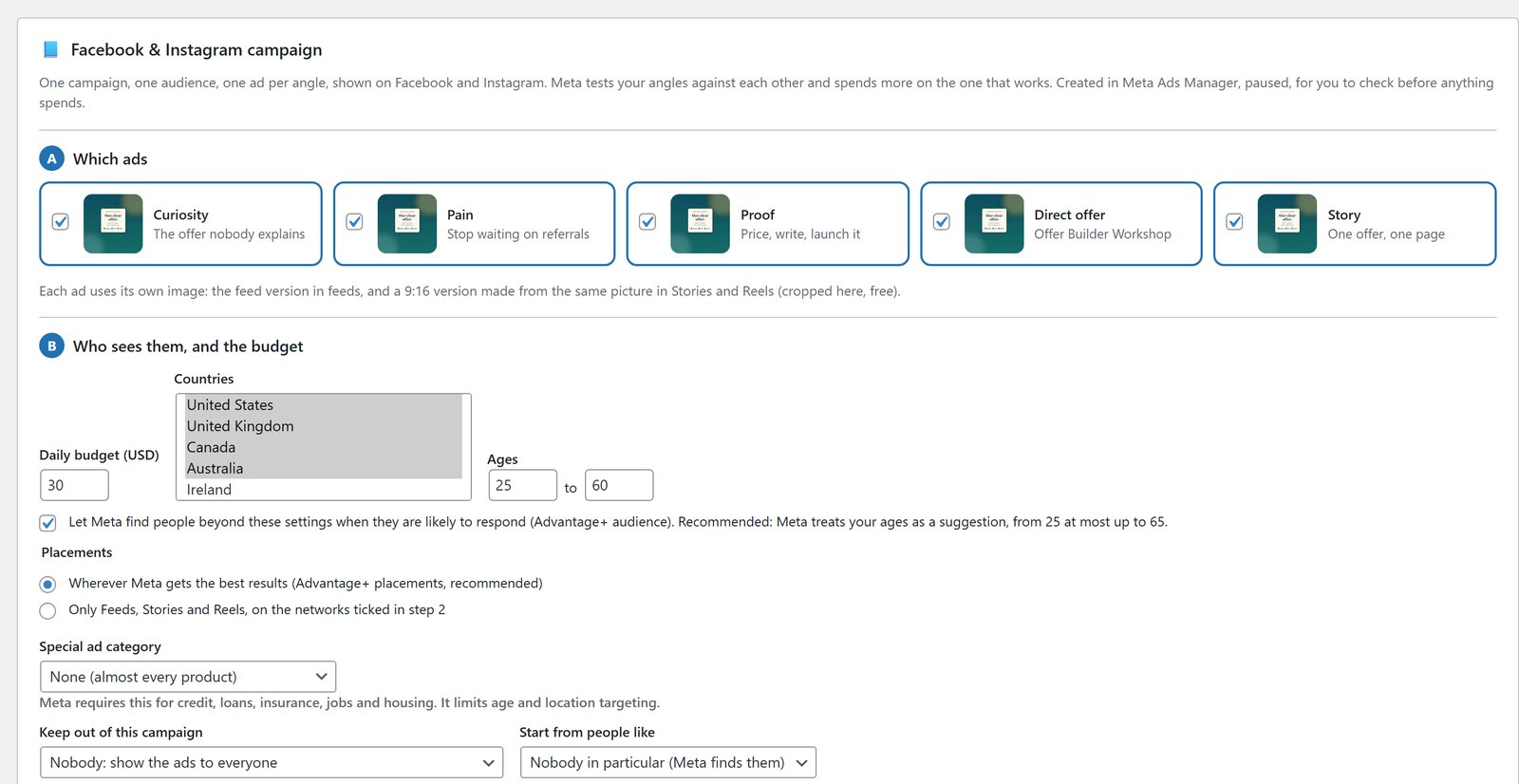1519x784 pixels.
Task: Pick Canada in the Countries list
Action: point(323,447)
